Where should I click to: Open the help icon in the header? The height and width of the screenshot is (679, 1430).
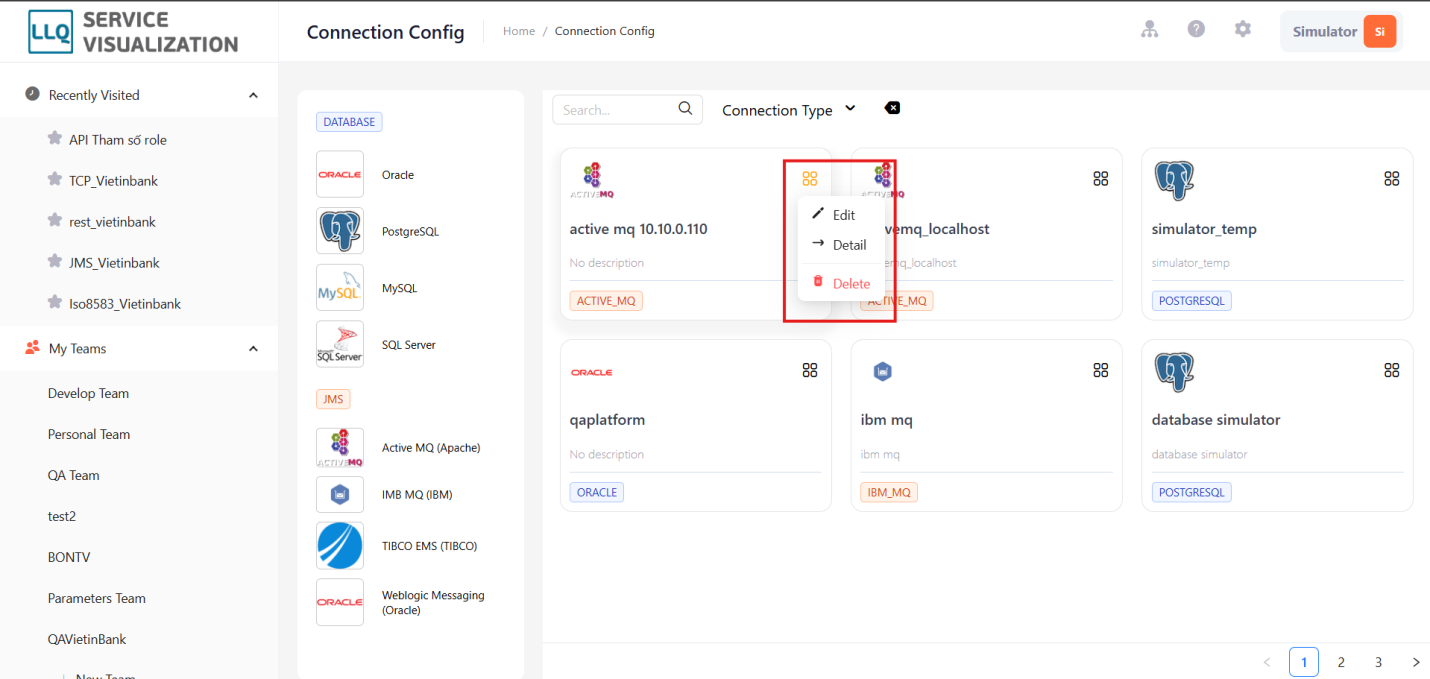click(x=1196, y=28)
